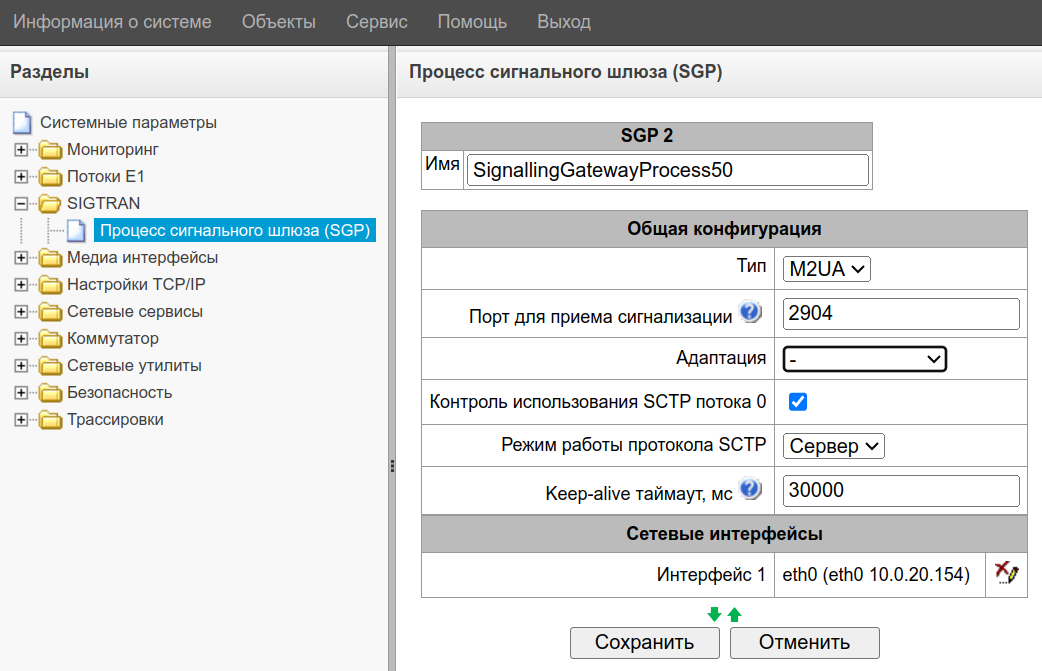This screenshot has width=1042, height=671.
Task: Expand the Мониторинг tree node
Action: point(21,150)
